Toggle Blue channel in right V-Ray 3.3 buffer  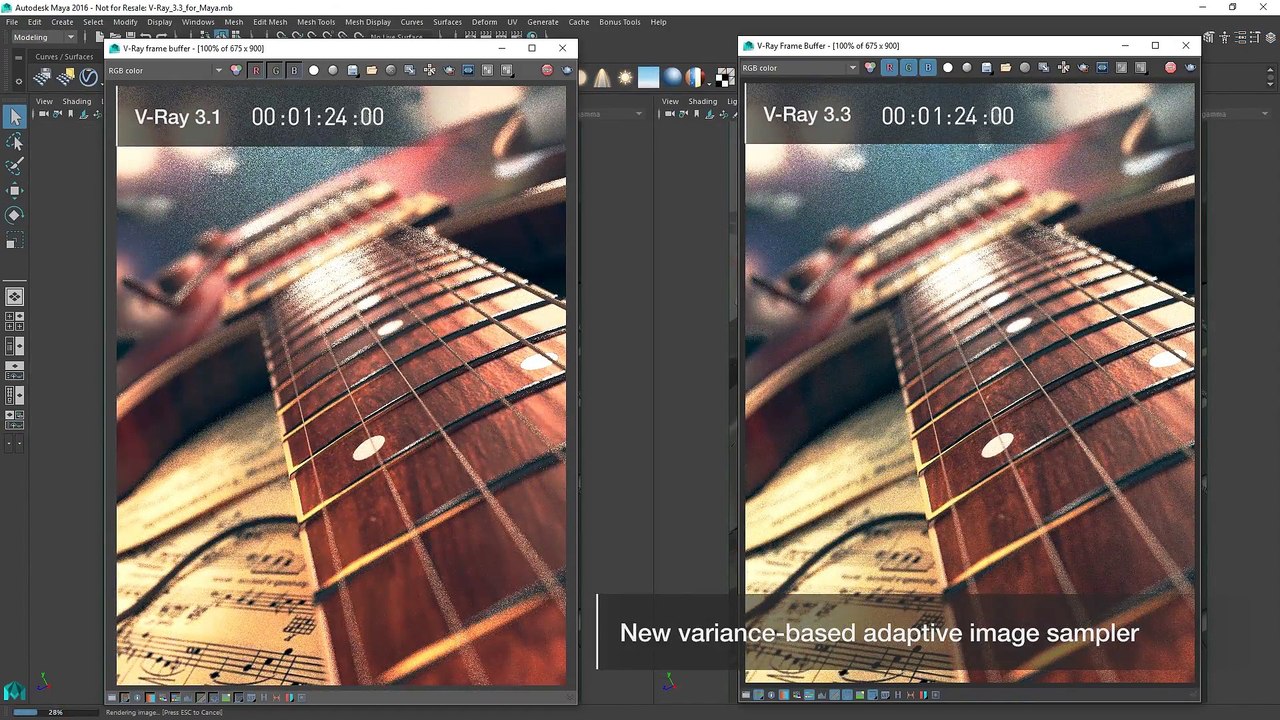point(928,68)
